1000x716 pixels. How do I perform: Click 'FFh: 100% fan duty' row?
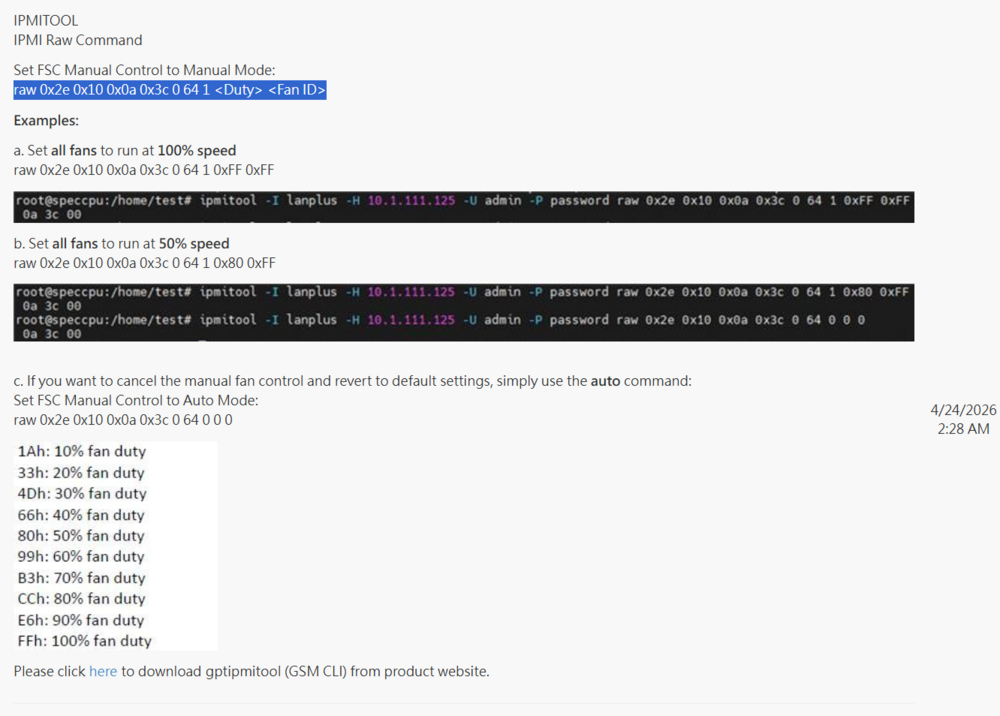tap(85, 641)
